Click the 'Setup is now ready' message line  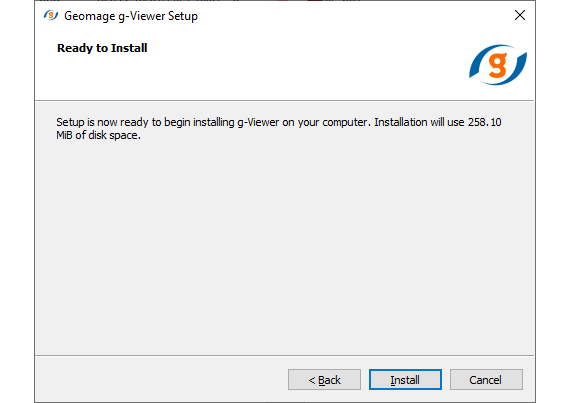279,122
